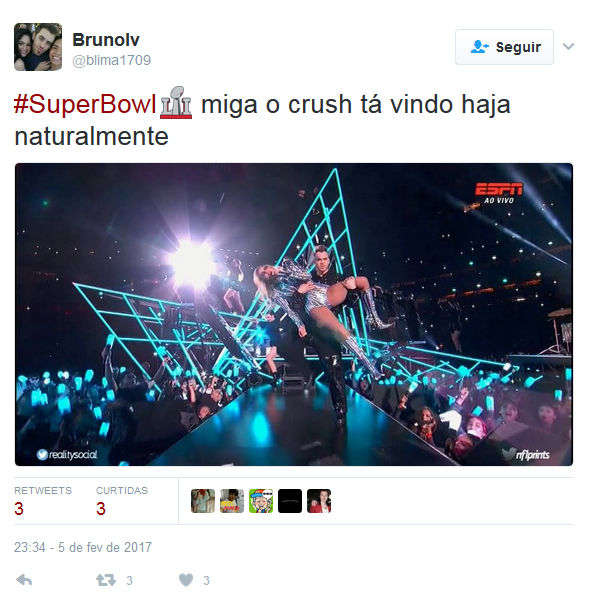The image size is (590, 603).
Task: Click the reply arrow icon
Action: click(24, 580)
